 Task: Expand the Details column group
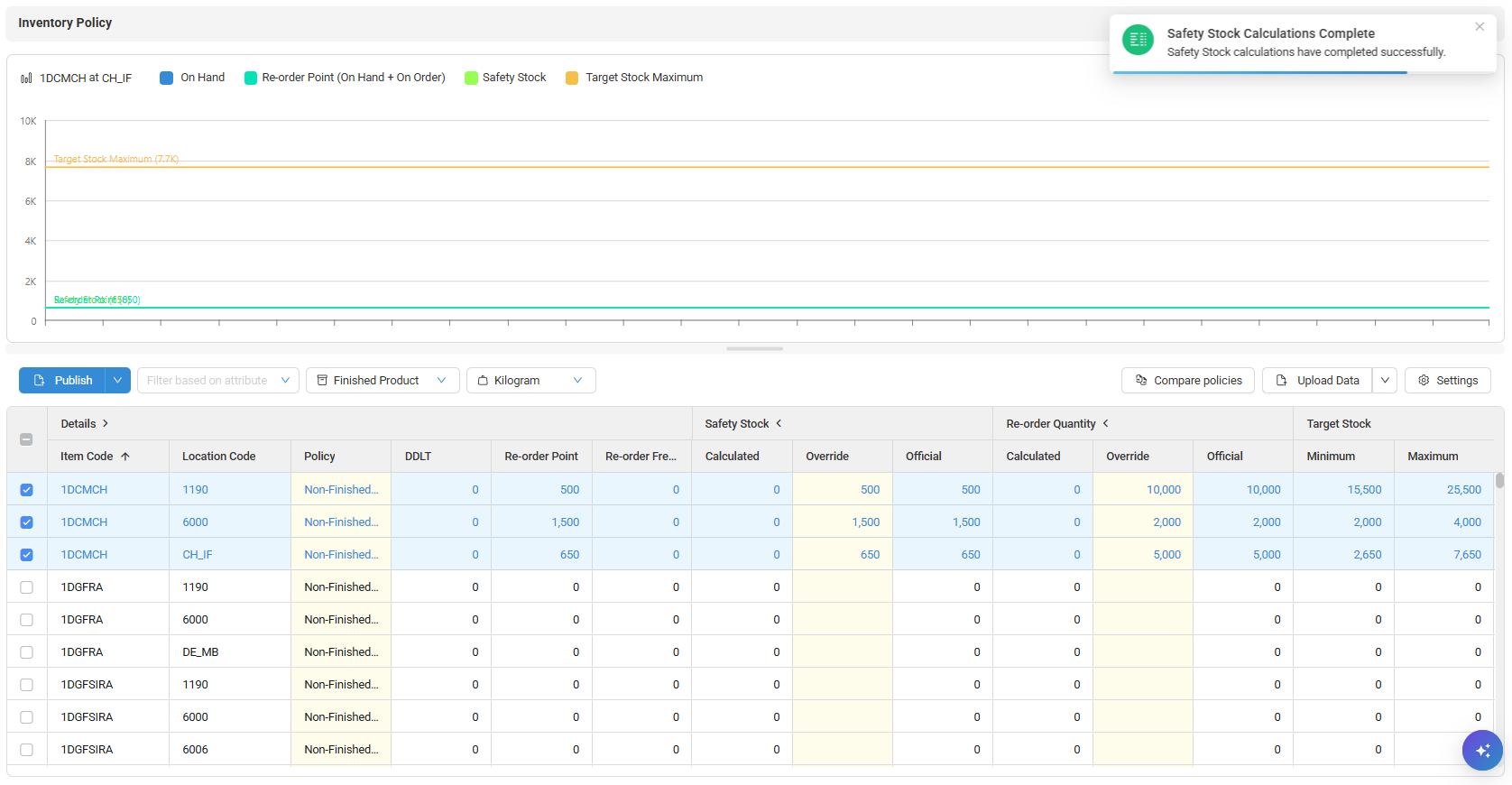click(105, 424)
